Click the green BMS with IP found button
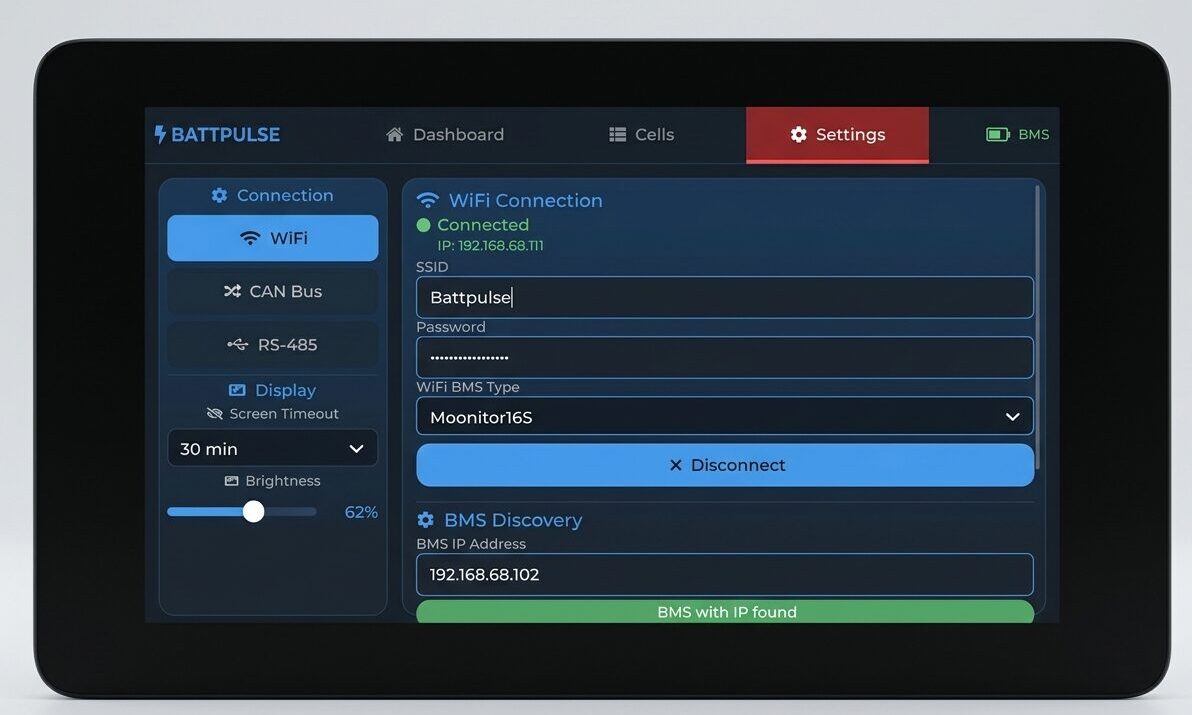The height and width of the screenshot is (715, 1192). pyautogui.click(x=725, y=612)
